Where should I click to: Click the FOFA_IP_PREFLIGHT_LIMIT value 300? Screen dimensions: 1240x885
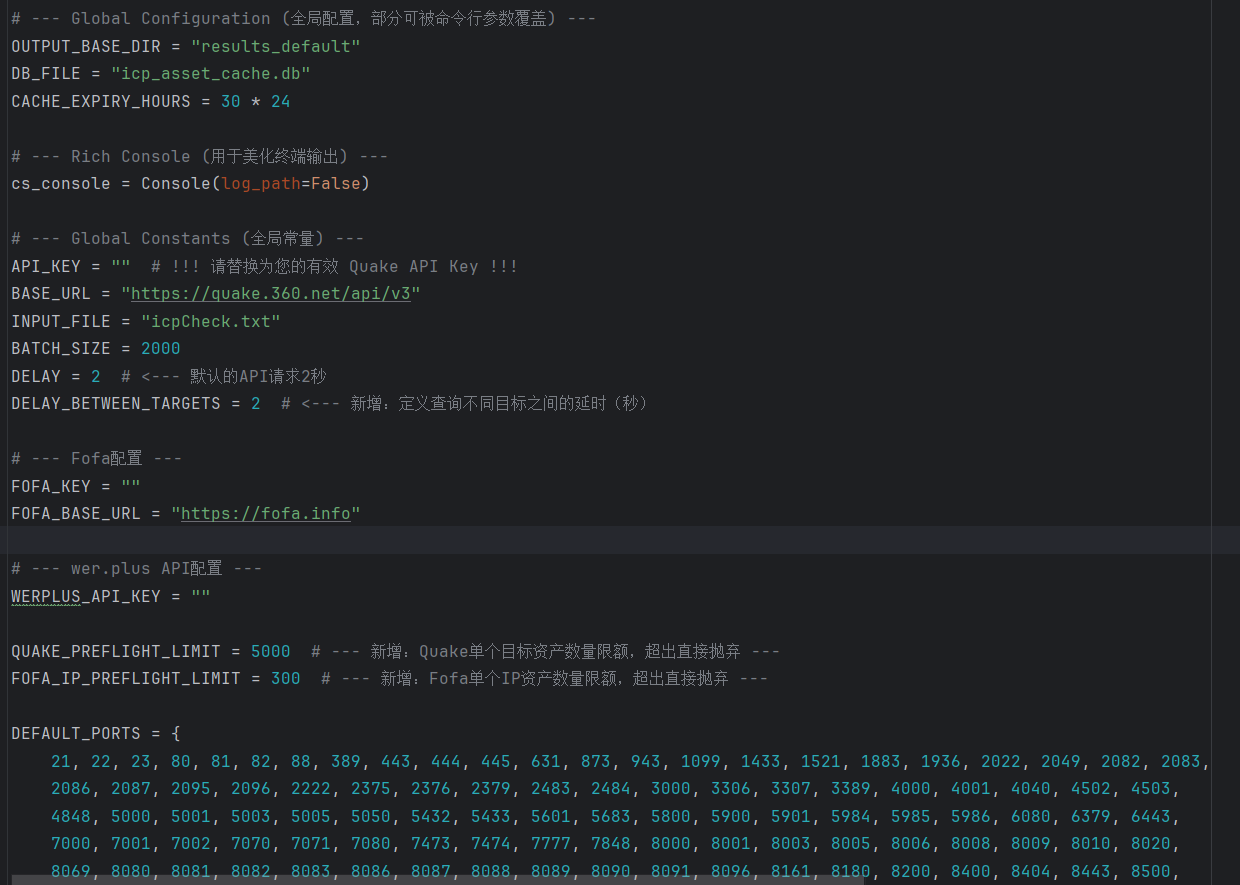click(285, 679)
